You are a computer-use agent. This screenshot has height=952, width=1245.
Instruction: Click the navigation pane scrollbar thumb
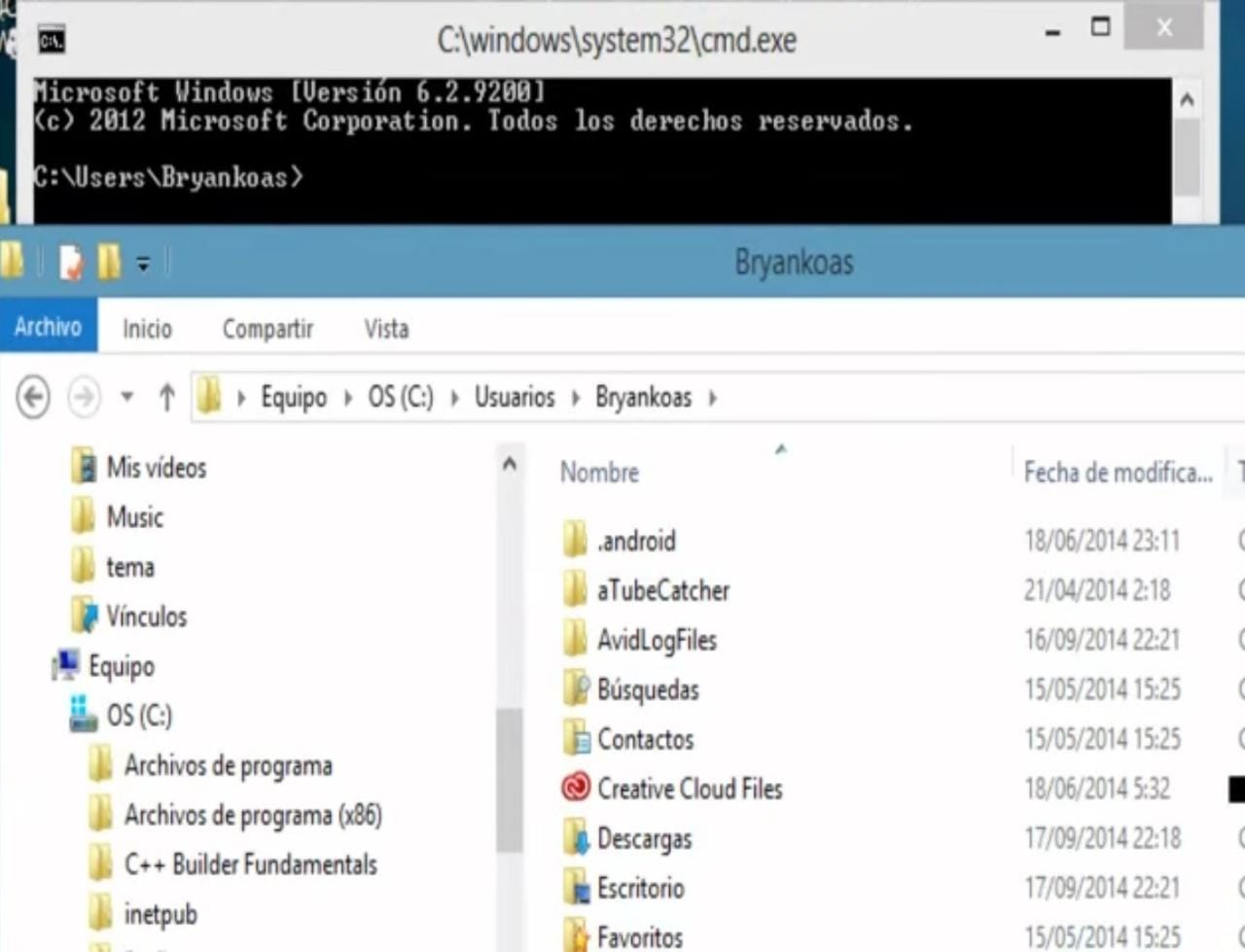[x=509, y=781]
